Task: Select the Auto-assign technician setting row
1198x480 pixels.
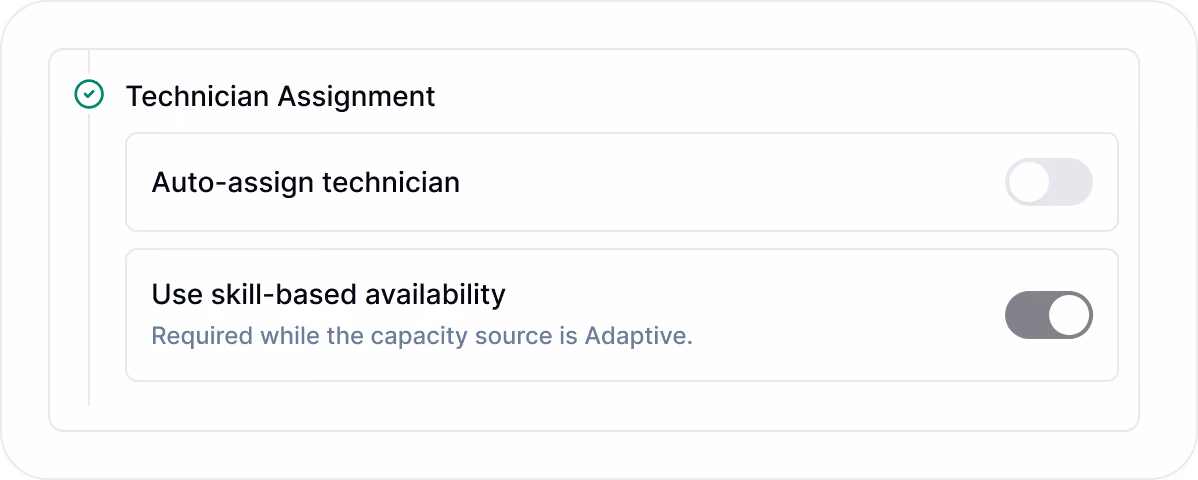Action: point(622,182)
